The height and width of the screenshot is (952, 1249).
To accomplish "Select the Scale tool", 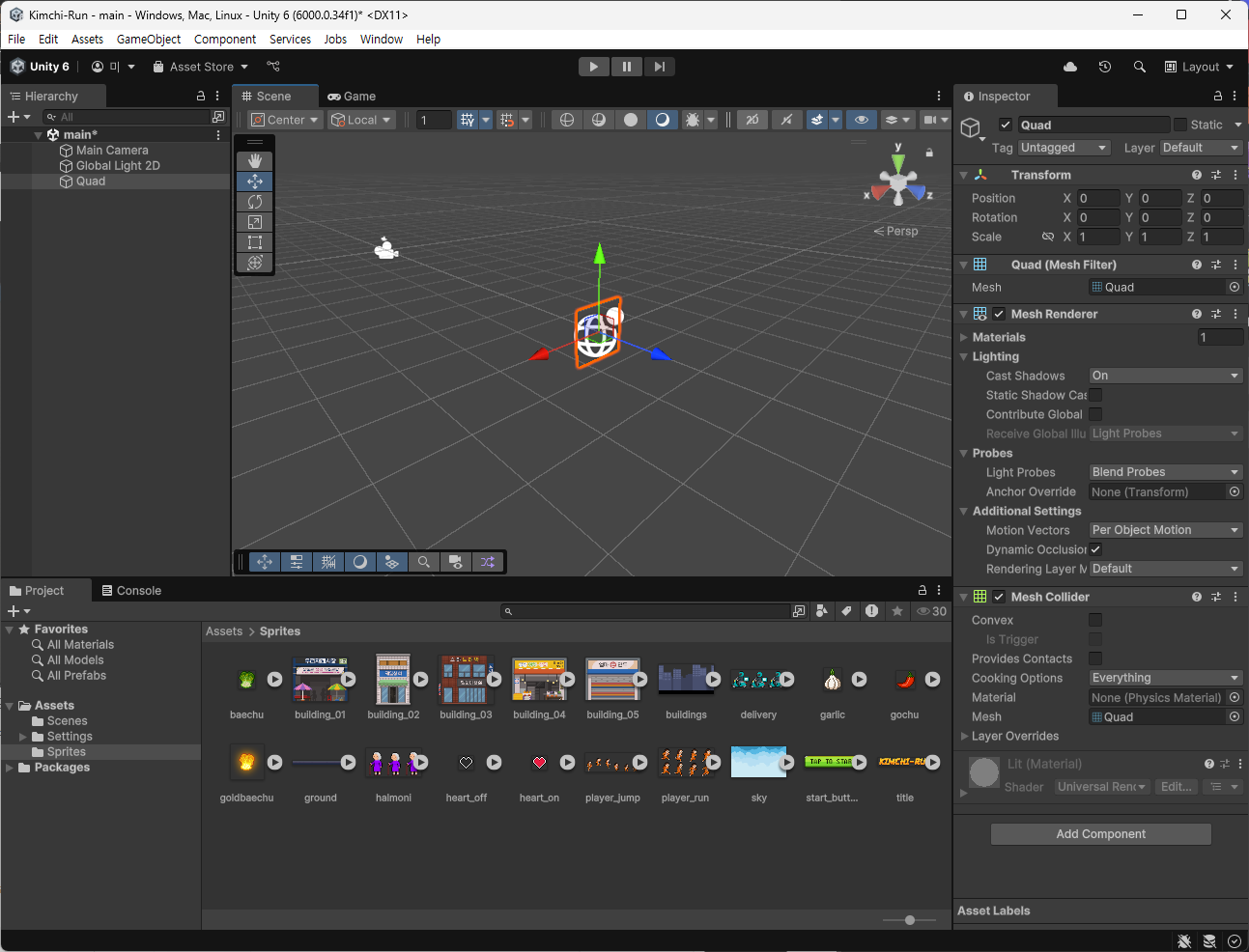I will click(255, 222).
